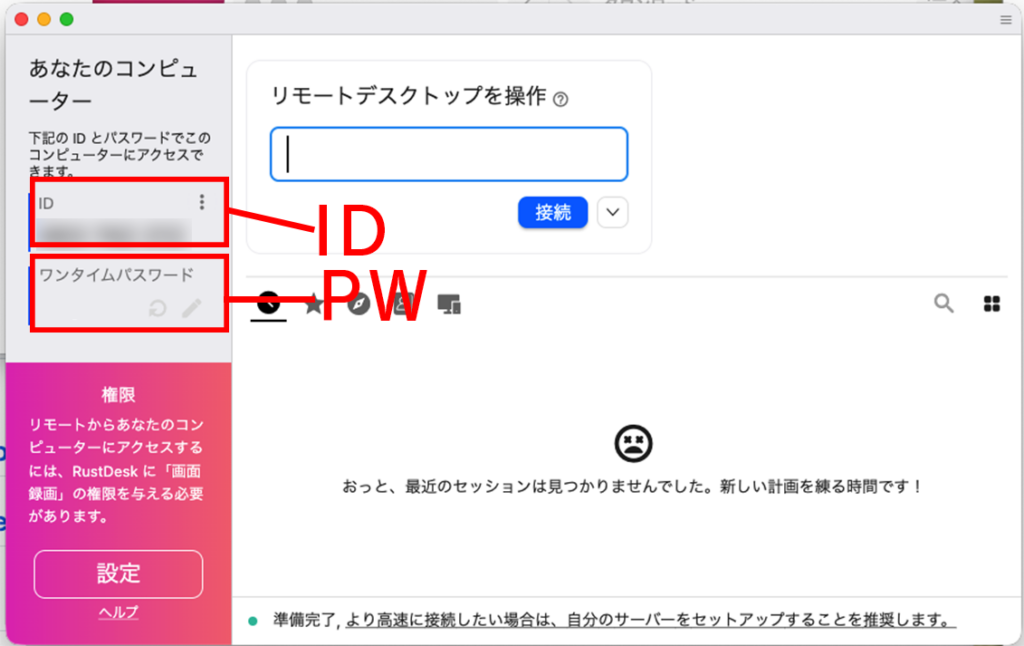Click the ワンタイムパスワード label
This screenshot has width=1024, height=646.
coord(116,274)
